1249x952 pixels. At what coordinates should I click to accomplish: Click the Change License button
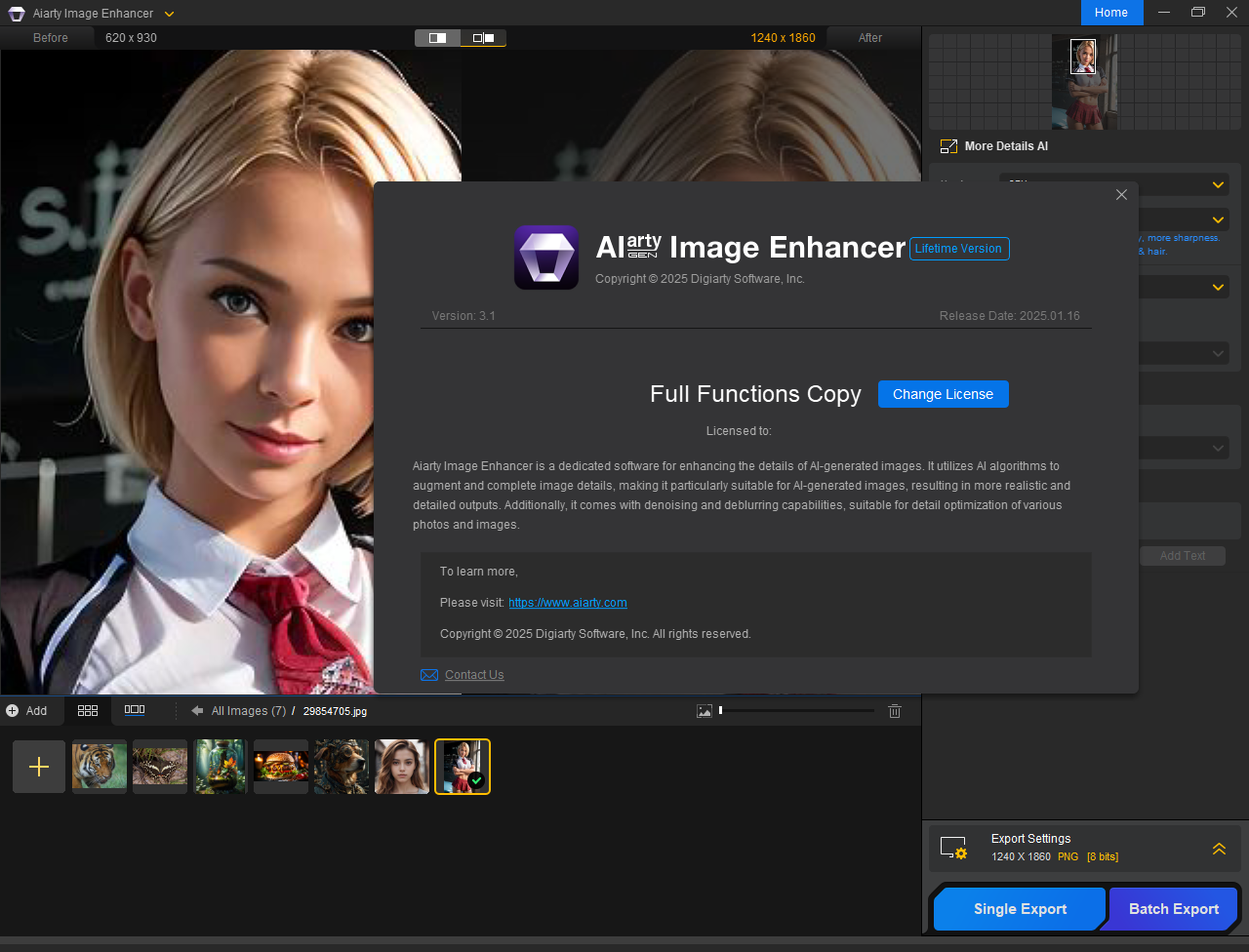click(x=943, y=394)
